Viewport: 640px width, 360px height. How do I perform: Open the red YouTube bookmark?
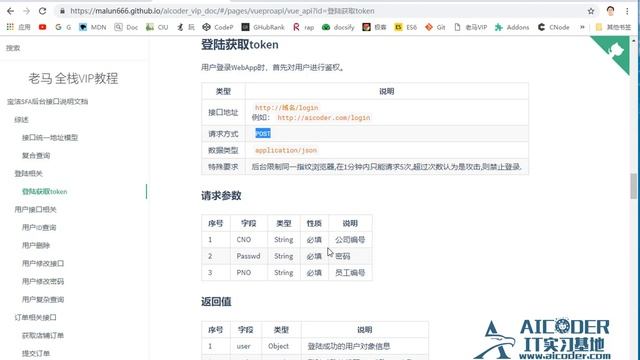42,27
